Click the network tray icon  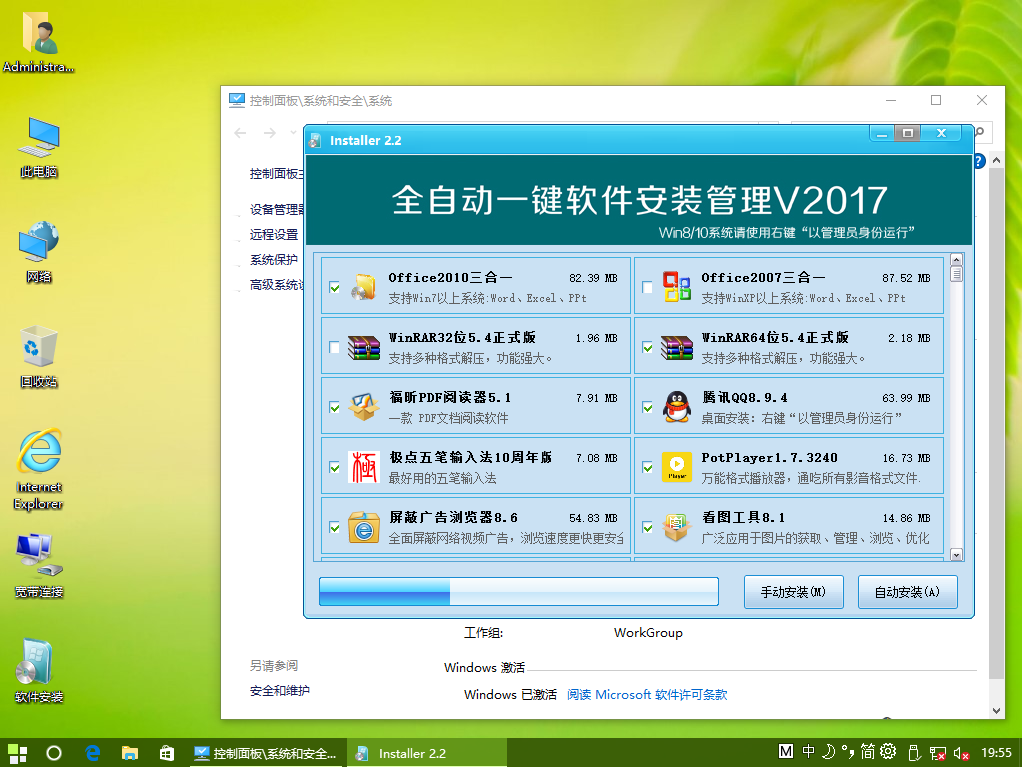pos(937,753)
